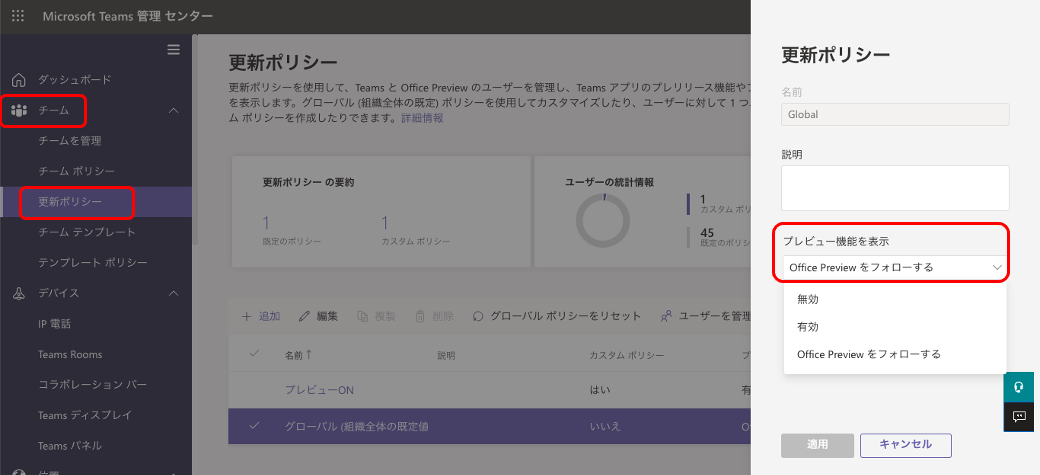Click the カスタム ポリシー count in summary card
Image resolution: width=1040 pixels, height=475 pixels.
(x=385, y=222)
